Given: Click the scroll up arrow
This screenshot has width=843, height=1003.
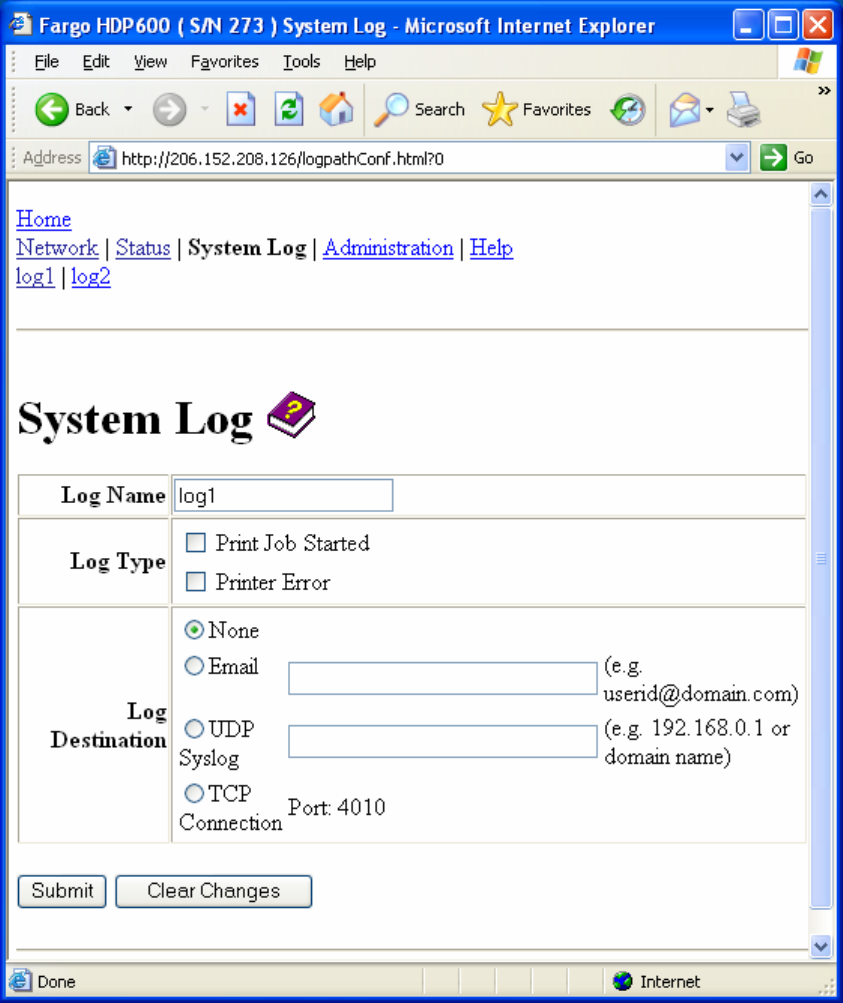Looking at the screenshot, I should [821, 194].
